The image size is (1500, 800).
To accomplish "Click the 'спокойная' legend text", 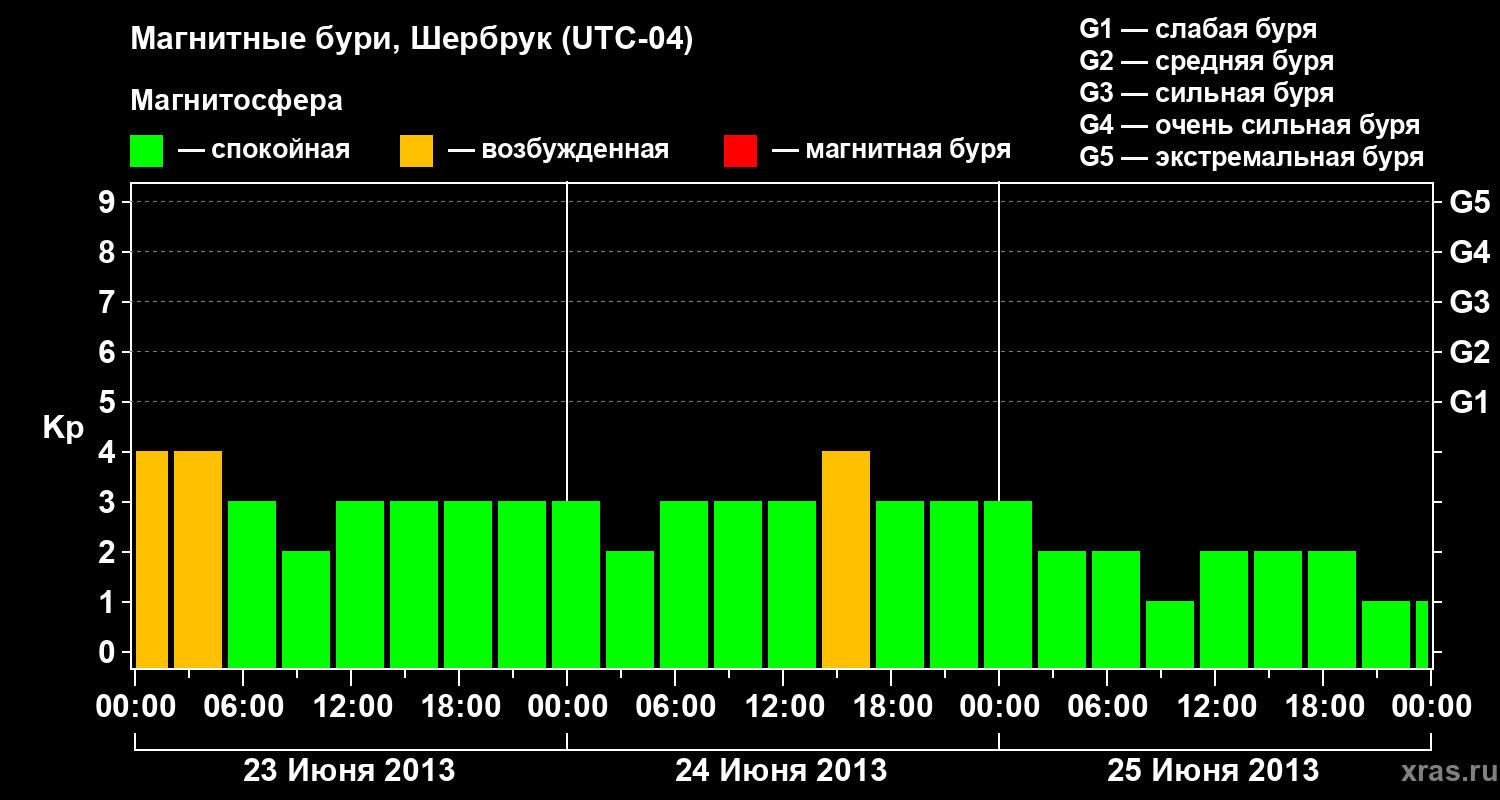I will tap(279, 151).
